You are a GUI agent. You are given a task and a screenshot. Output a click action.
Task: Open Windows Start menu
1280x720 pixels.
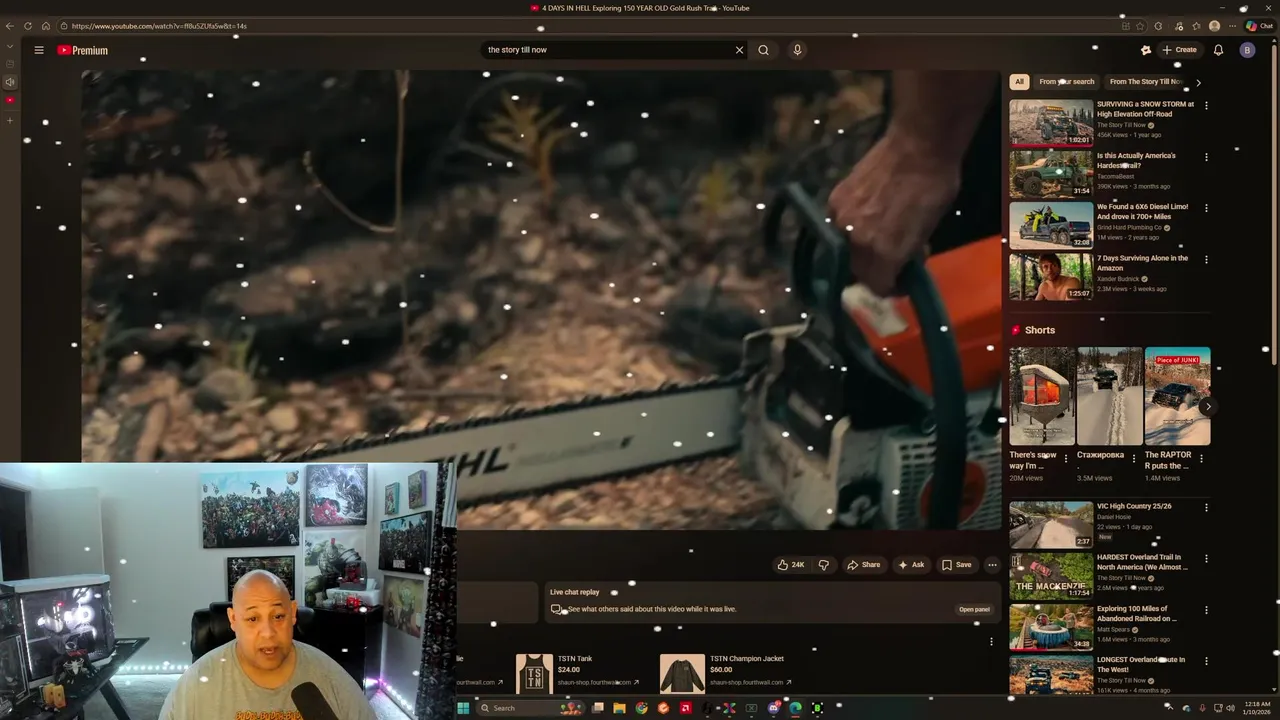tap(463, 708)
